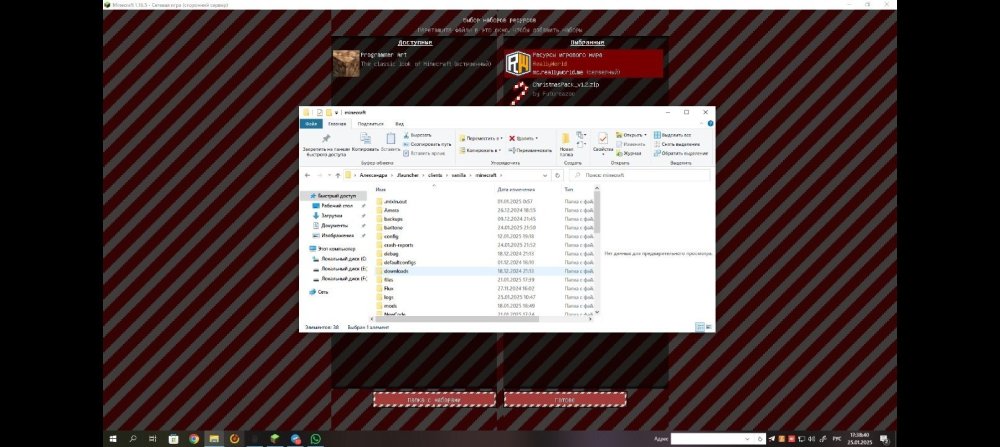Click the large Copy icon in ribbon

[365, 138]
